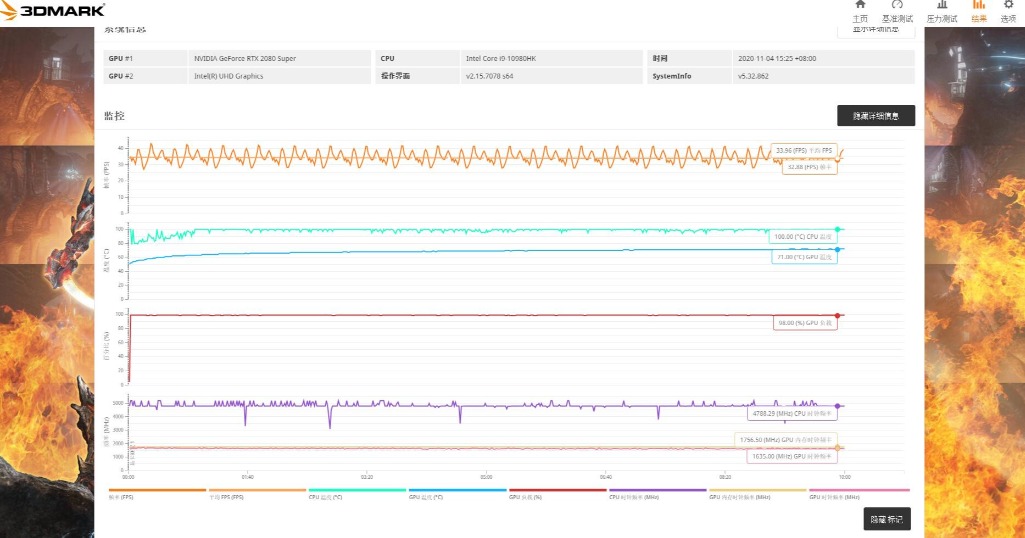Viewport: 1025px width, 538px height.
Task: Open the 选项 options gear icon
Action: 1008,11
